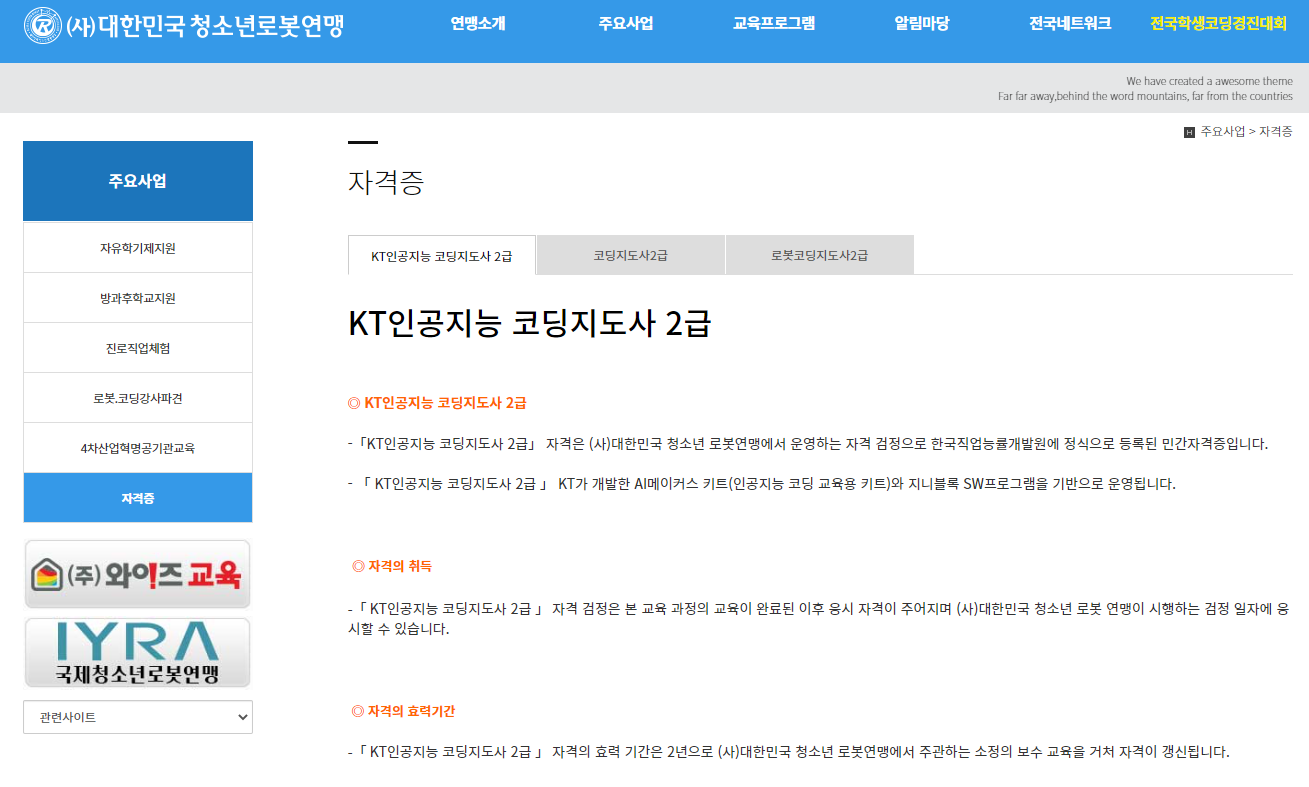The image size is (1309, 787).
Task: Open 방과후학교지원 in the sidebar
Action: 138,298
